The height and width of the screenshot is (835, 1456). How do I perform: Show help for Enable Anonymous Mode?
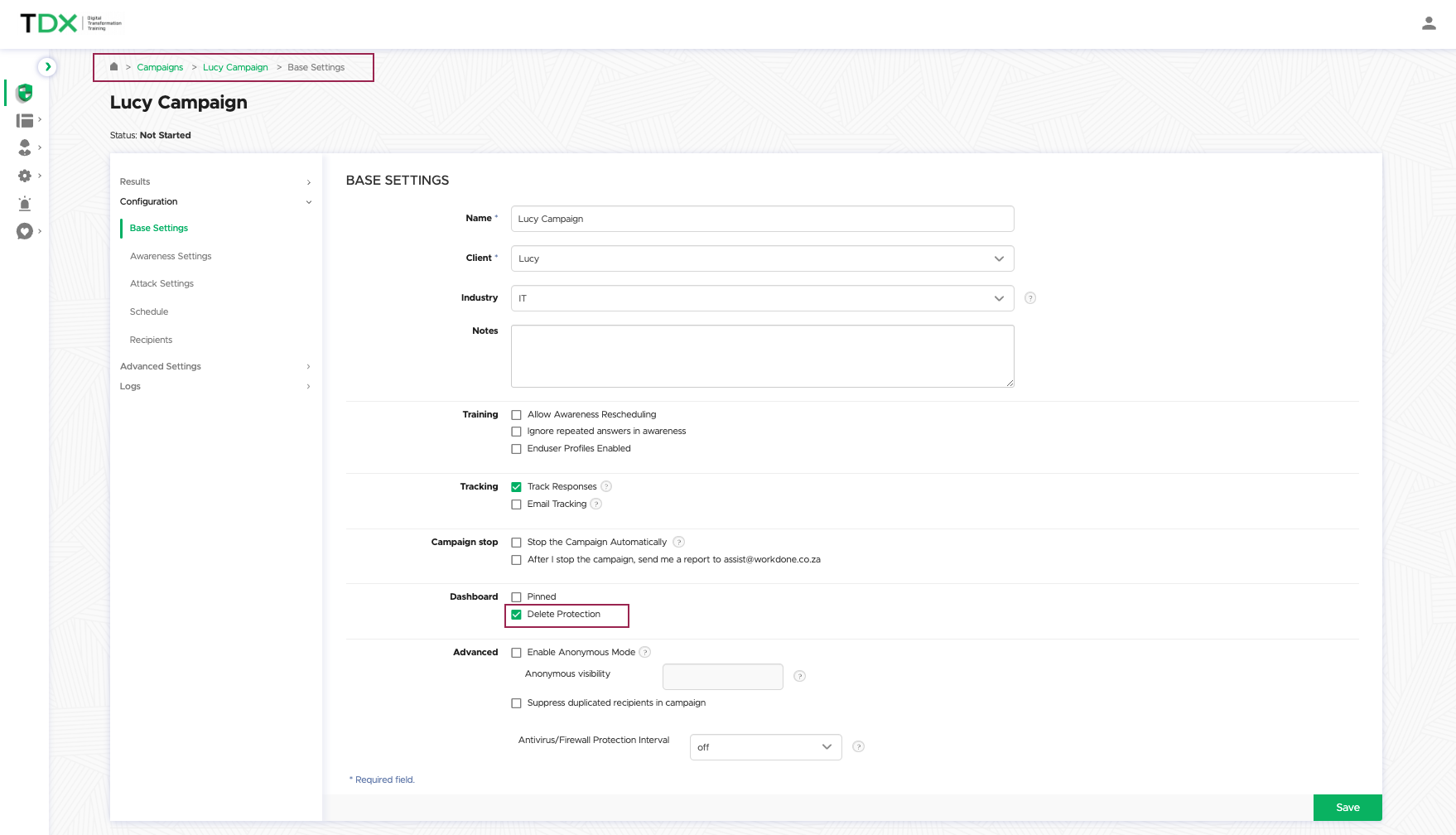click(645, 652)
